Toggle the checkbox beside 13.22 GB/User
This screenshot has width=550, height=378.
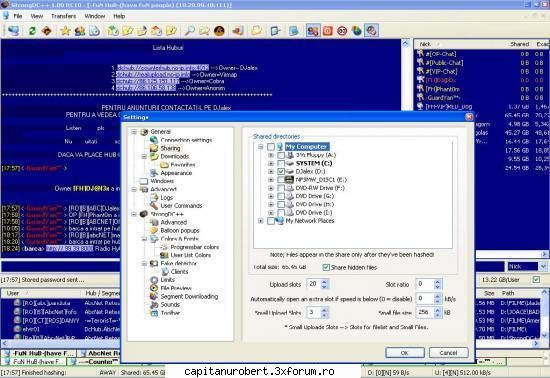point(536,279)
